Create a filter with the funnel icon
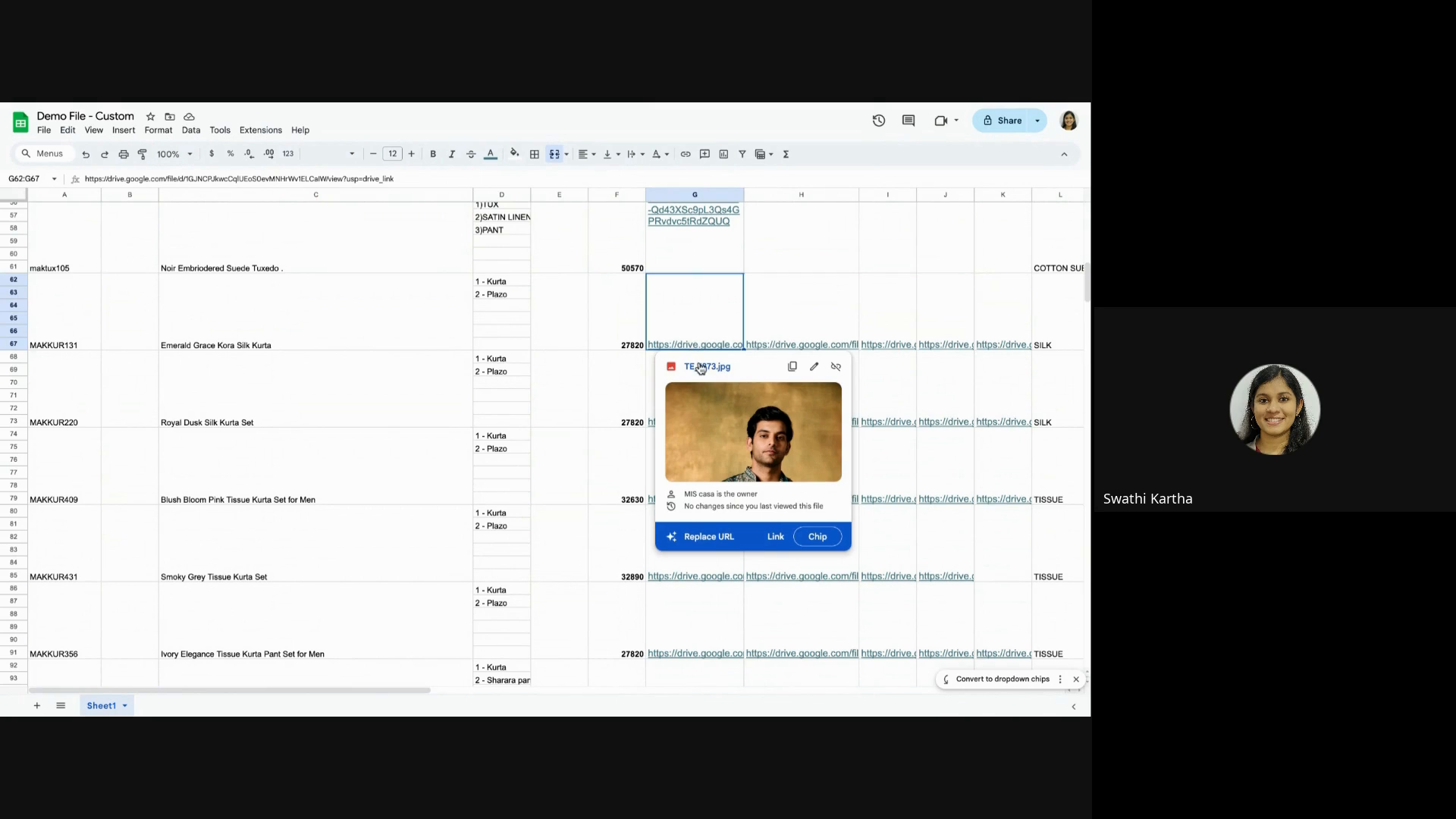This screenshot has width=1456, height=819. point(742,154)
